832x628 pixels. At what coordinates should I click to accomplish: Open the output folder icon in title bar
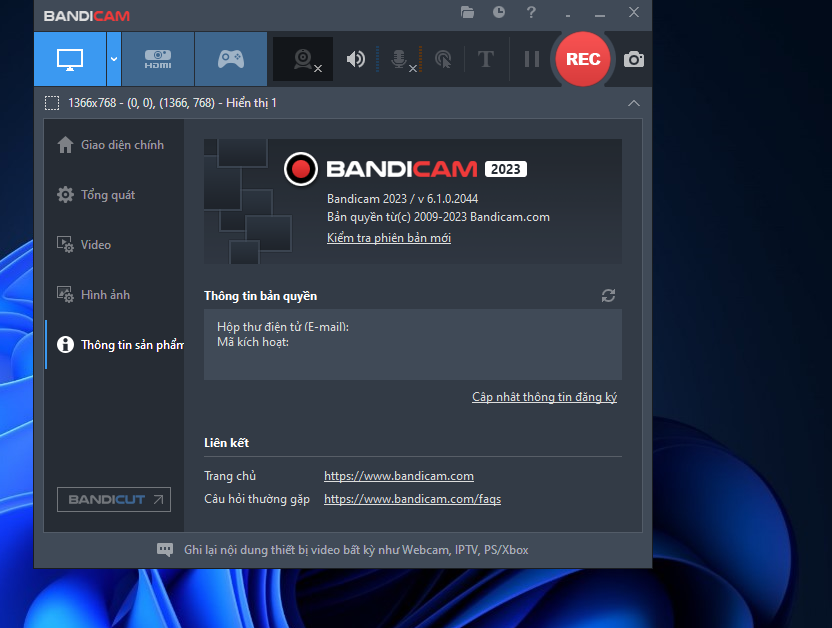click(x=467, y=12)
